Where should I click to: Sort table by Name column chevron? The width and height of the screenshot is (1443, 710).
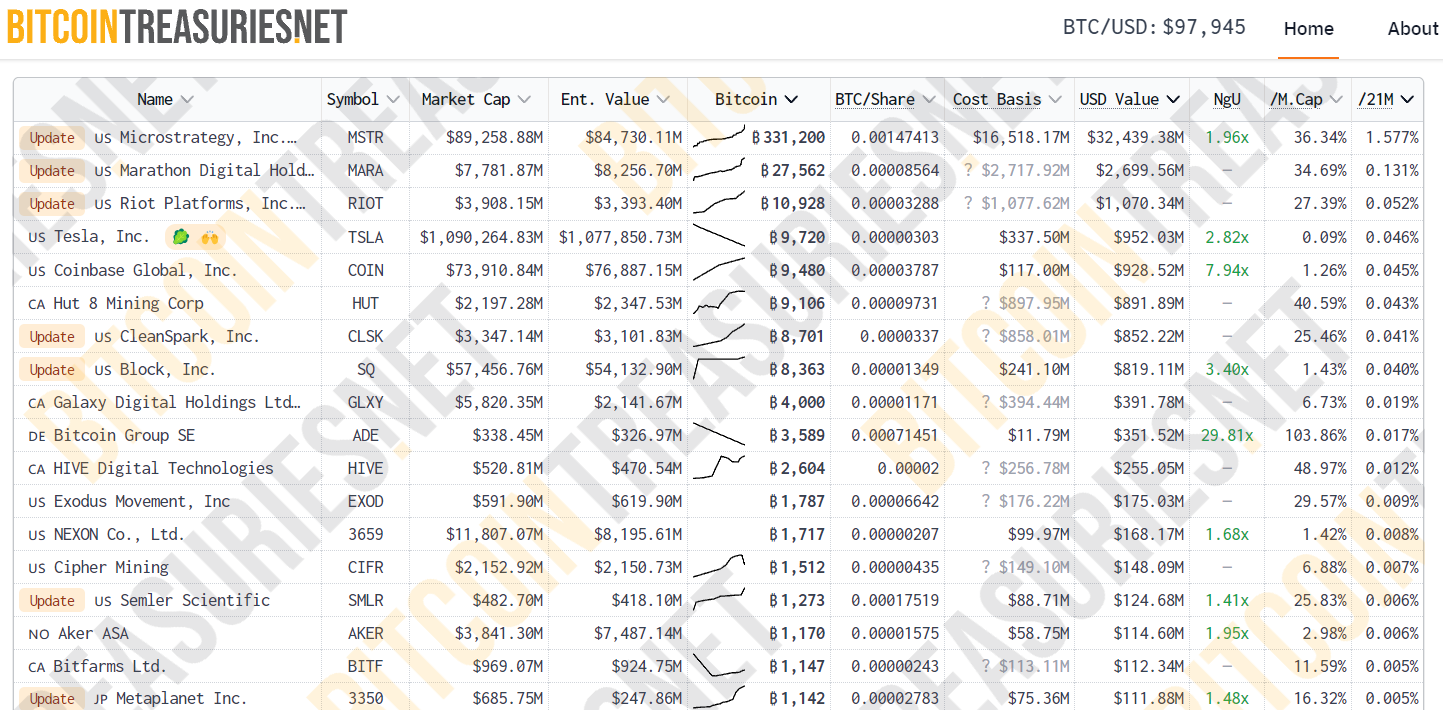(x=186, y=100)
